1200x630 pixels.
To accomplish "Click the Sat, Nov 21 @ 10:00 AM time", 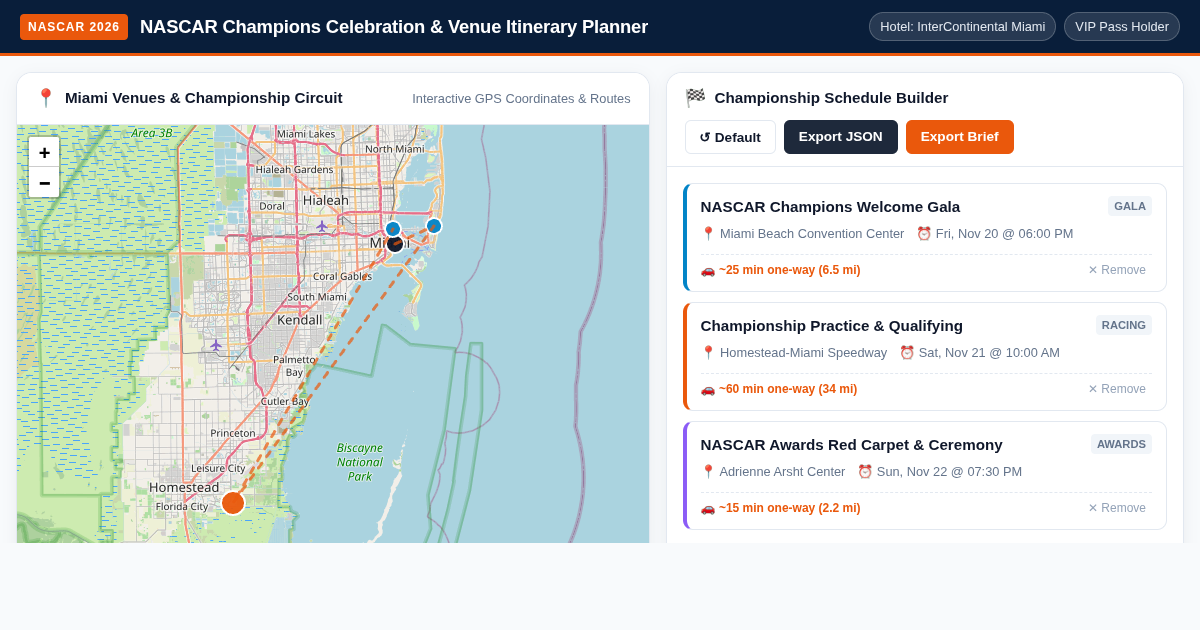I will [x=989, y=352].
